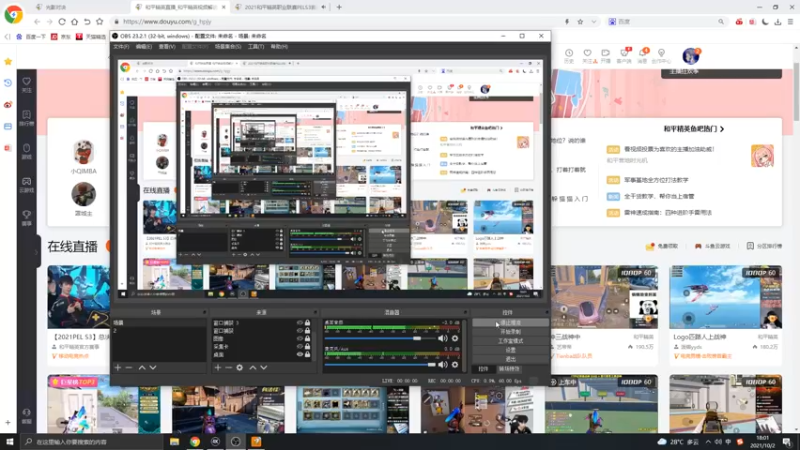This screenshot has width=800, height=450.
Task: Click the taskbar search box
Action: tap(92, 441)
